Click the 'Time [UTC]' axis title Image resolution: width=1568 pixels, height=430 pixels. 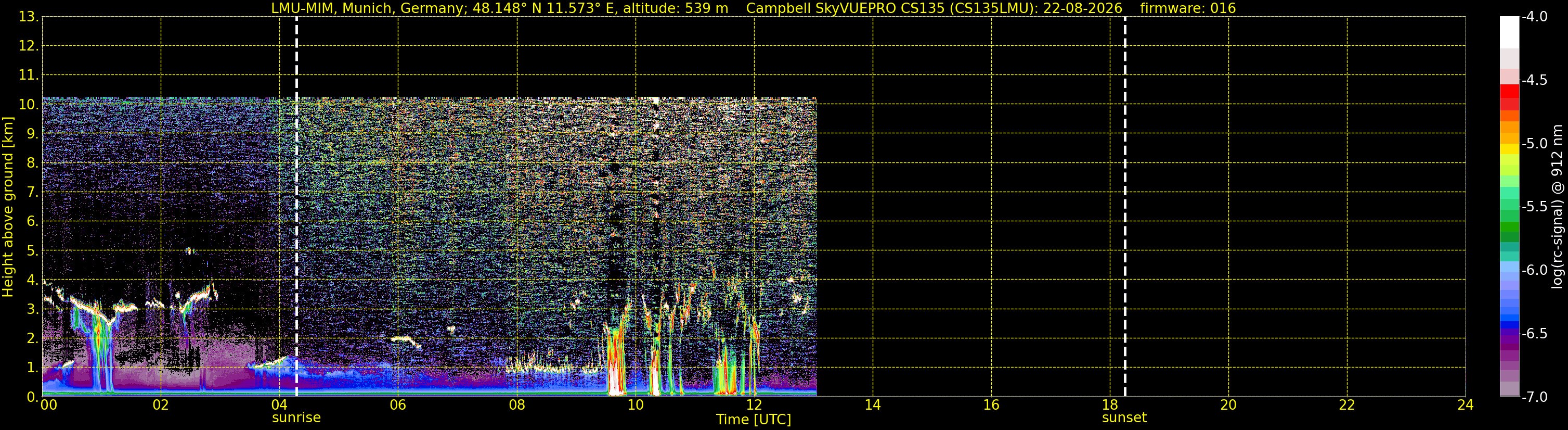[x=754, y=420]
